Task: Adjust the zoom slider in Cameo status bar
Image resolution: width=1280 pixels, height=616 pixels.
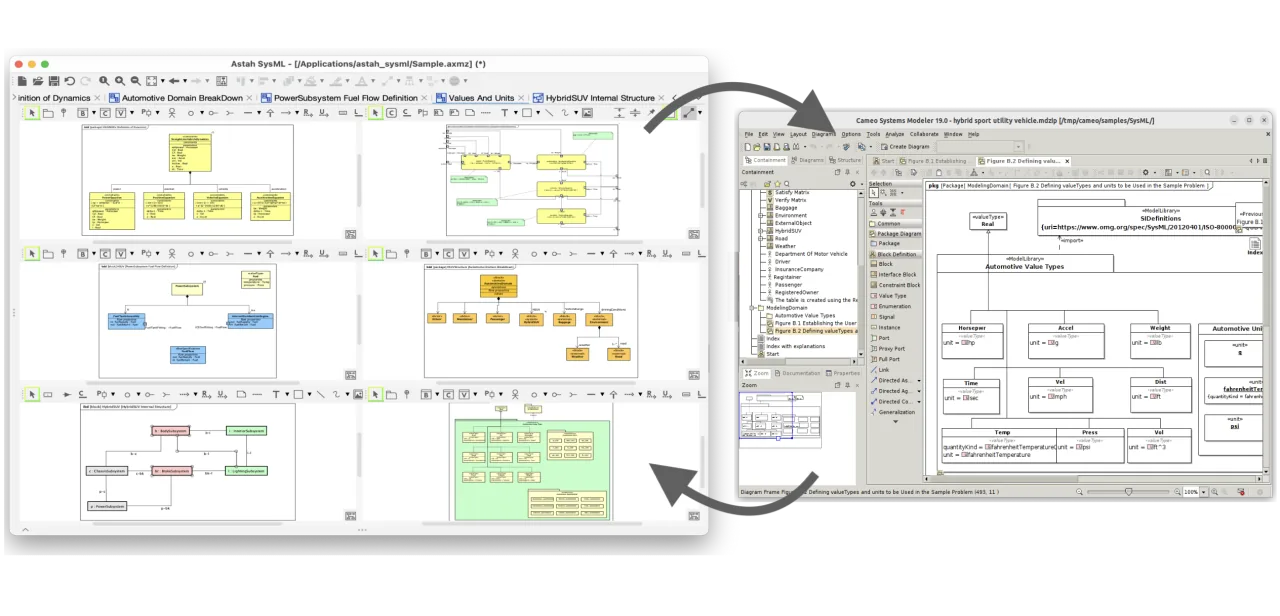Action: point(1128,492)
